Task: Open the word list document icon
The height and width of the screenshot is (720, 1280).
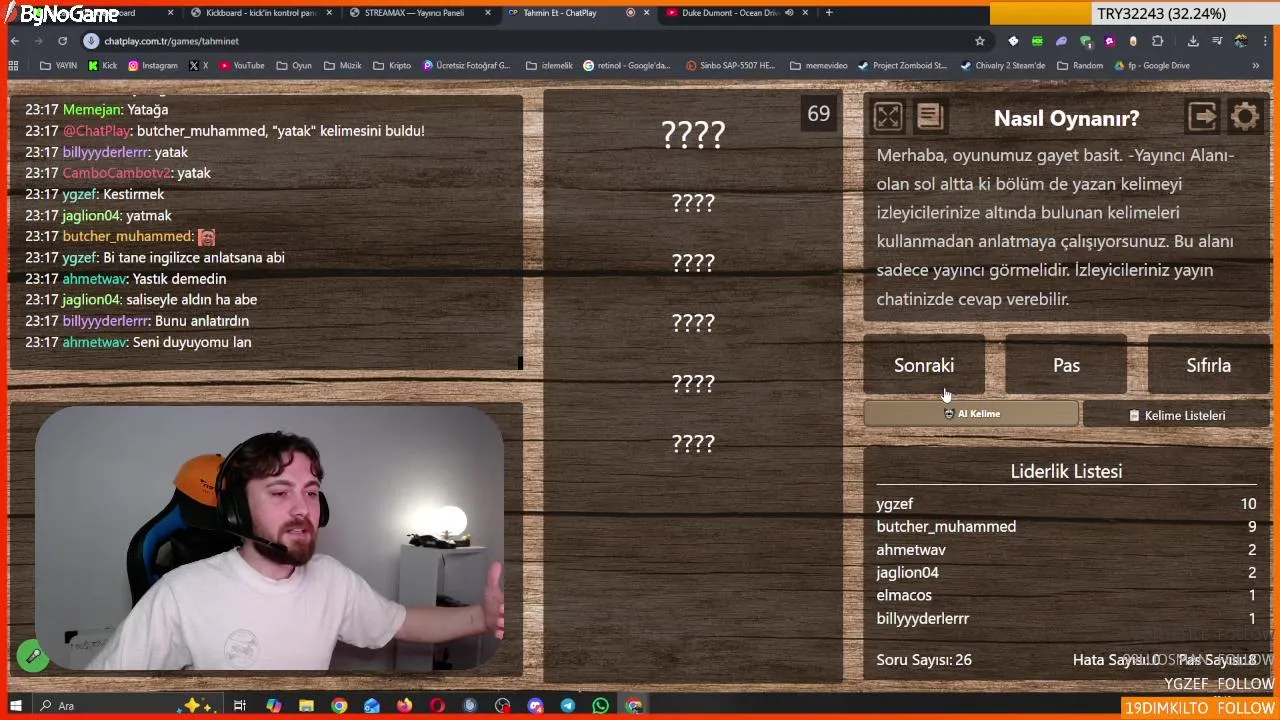Action: click(x=929, y=117)
